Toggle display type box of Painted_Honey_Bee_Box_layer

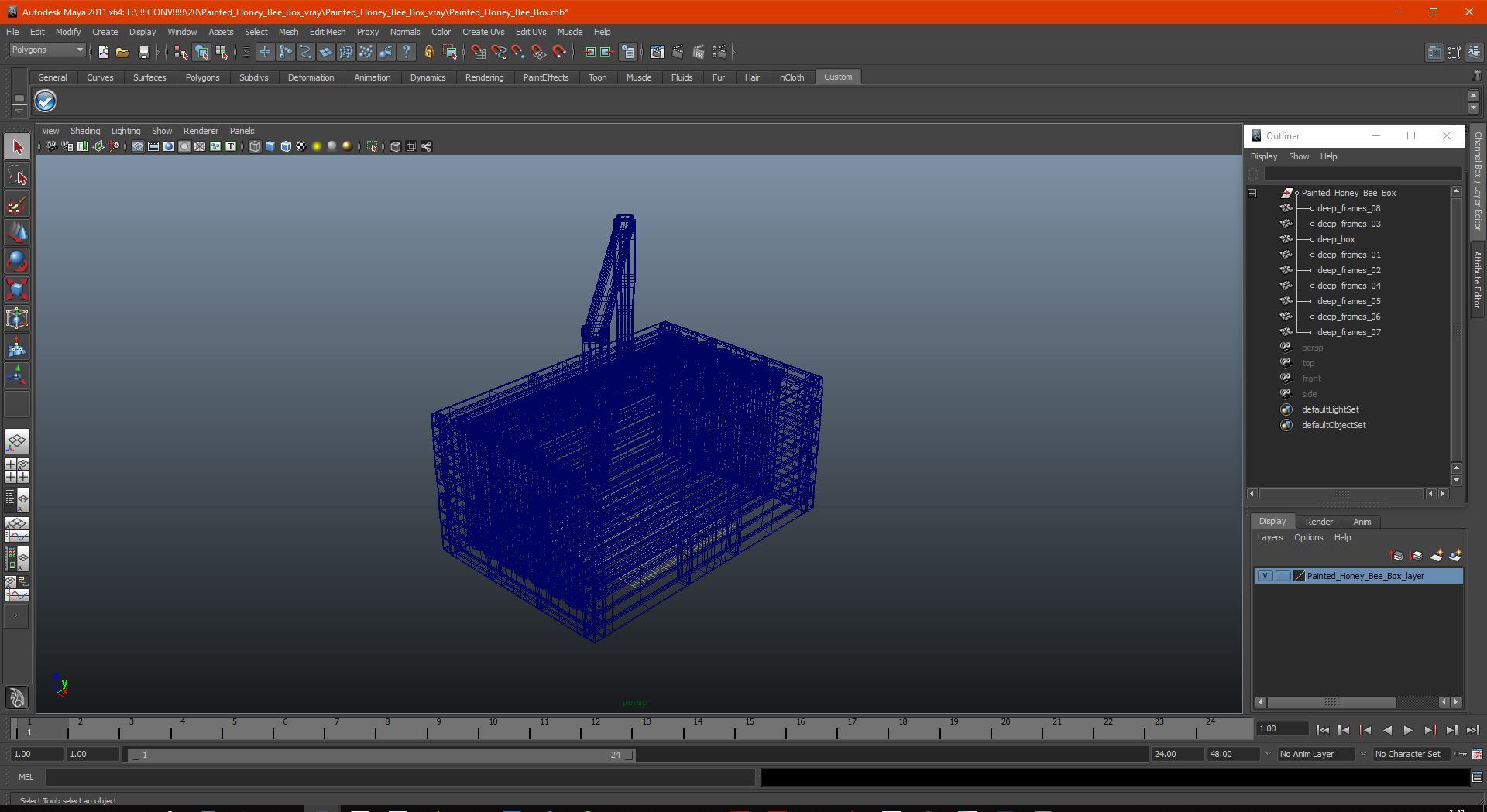tap(1283, 576)
